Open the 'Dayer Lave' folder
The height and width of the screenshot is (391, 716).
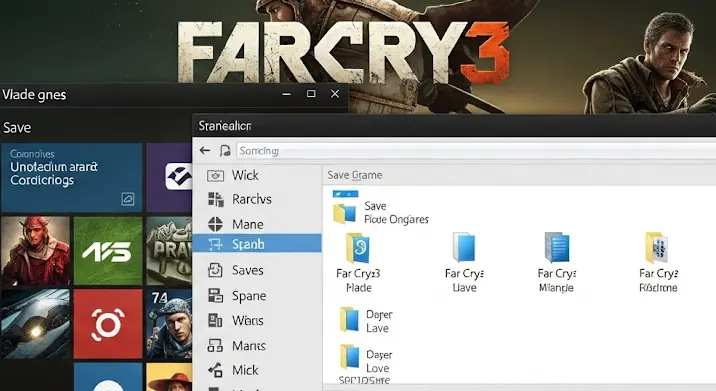pos(366,321)
